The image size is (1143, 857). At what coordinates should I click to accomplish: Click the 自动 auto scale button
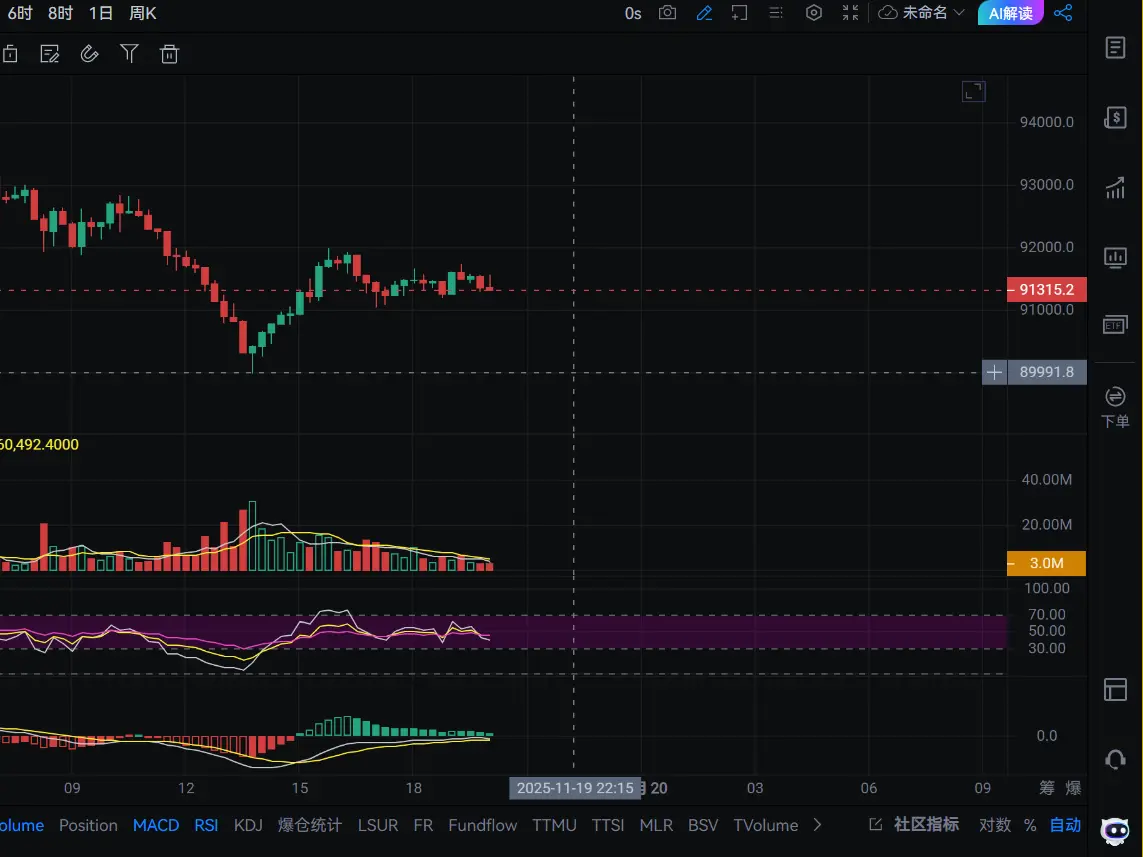coord(1065,825)
